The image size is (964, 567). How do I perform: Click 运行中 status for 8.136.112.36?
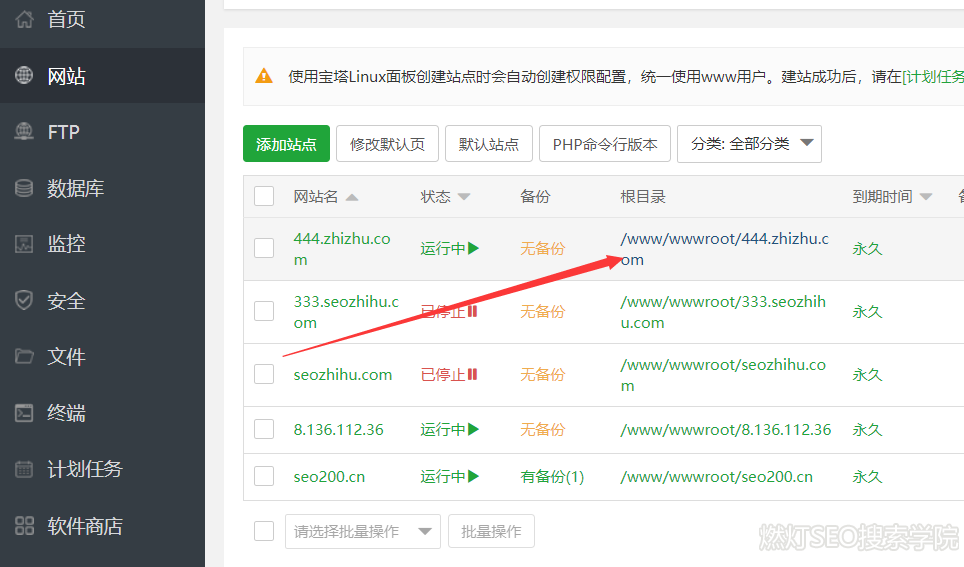point(443,429)
